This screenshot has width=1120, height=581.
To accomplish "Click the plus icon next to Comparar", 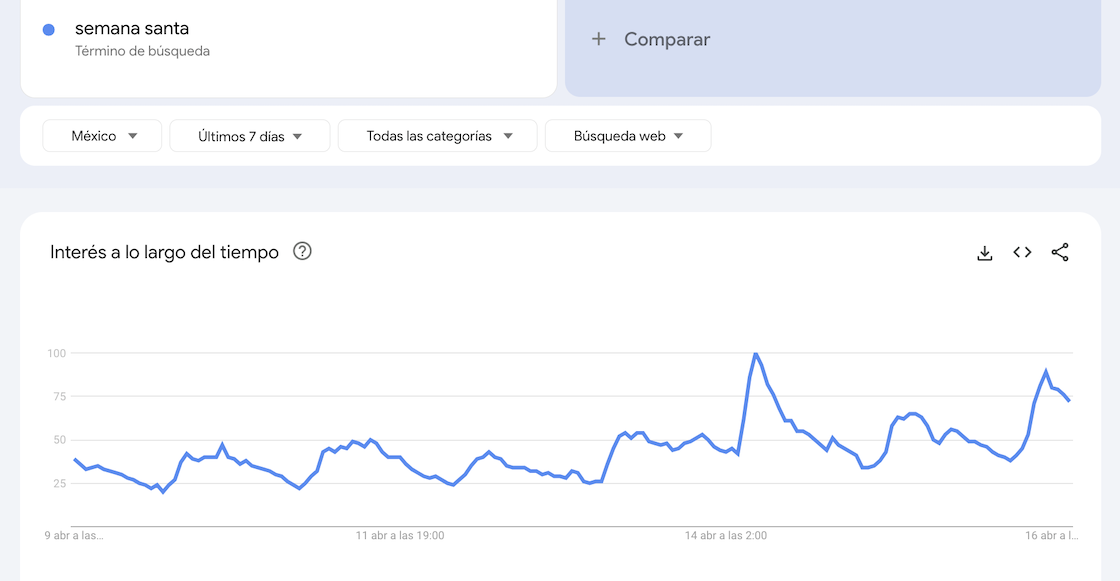I will tap(599, 39).
